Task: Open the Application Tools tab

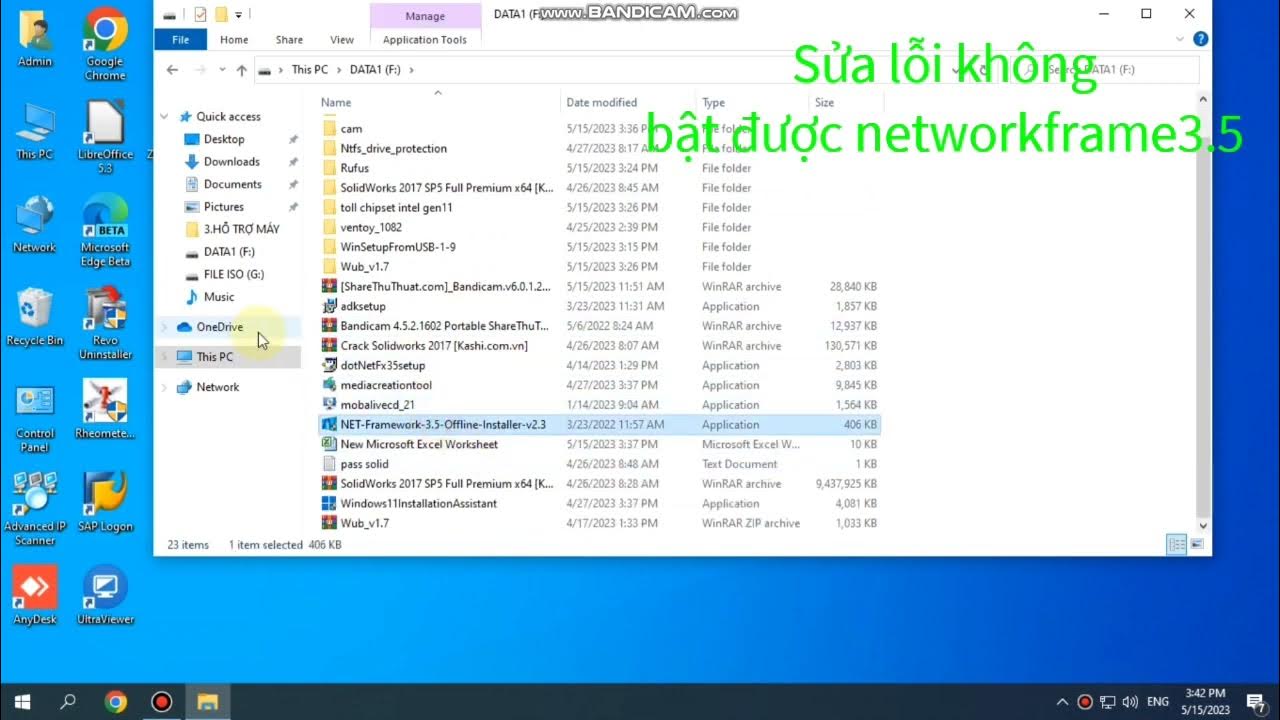Action: tap(425, 40)
